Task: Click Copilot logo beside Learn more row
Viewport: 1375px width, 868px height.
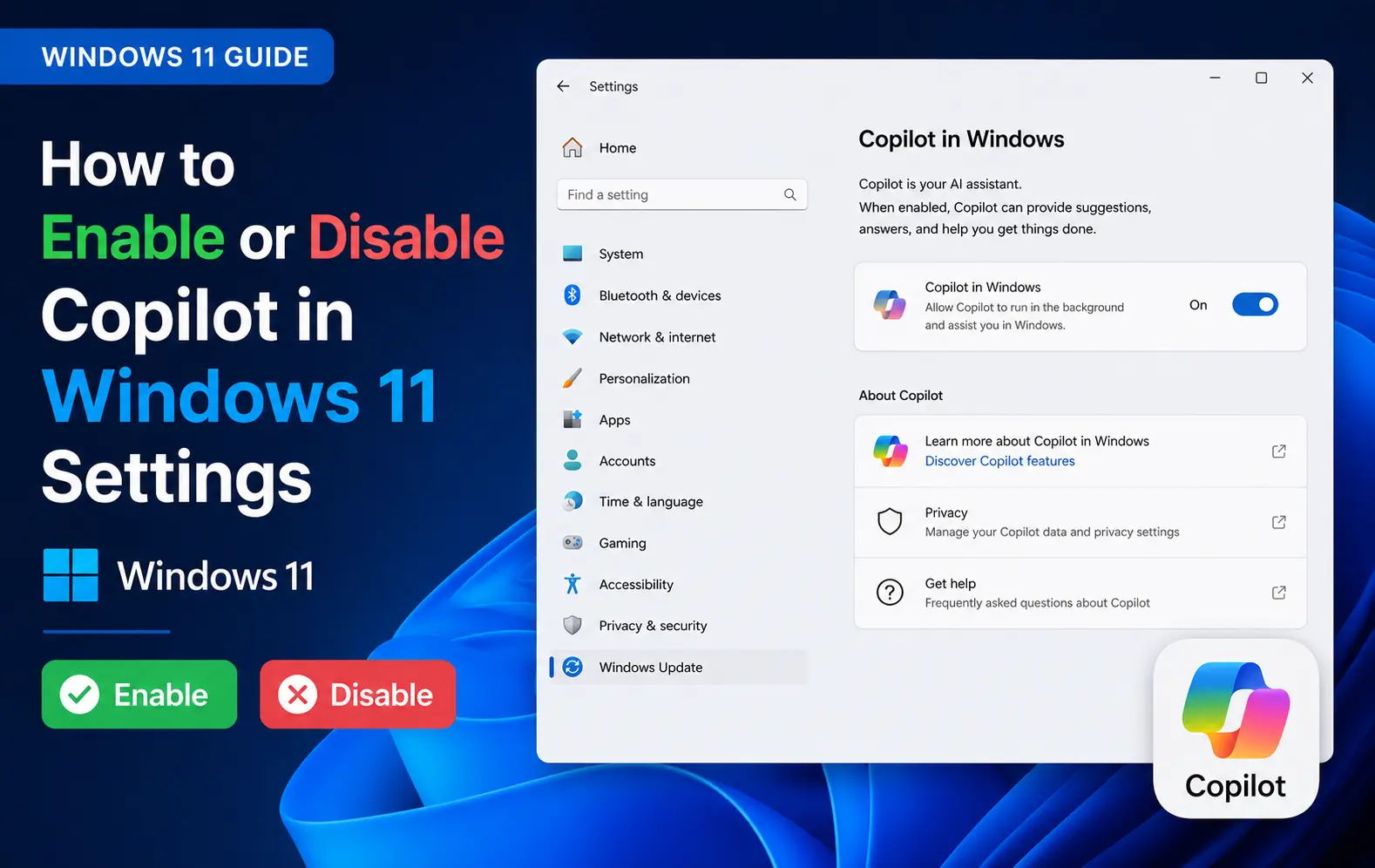Action: tap(890, 451)
